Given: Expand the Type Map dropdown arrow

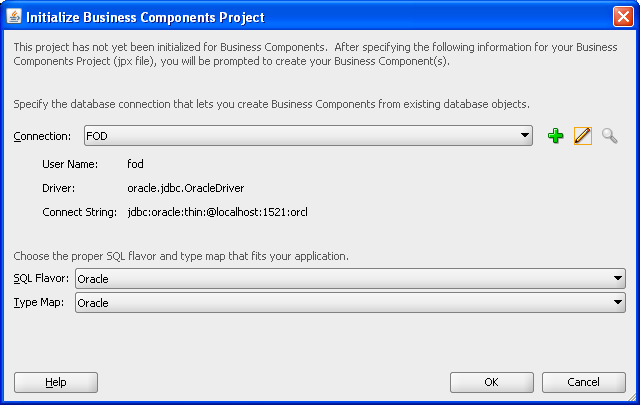Looking at the screenshot, I should tap(619, 302).
